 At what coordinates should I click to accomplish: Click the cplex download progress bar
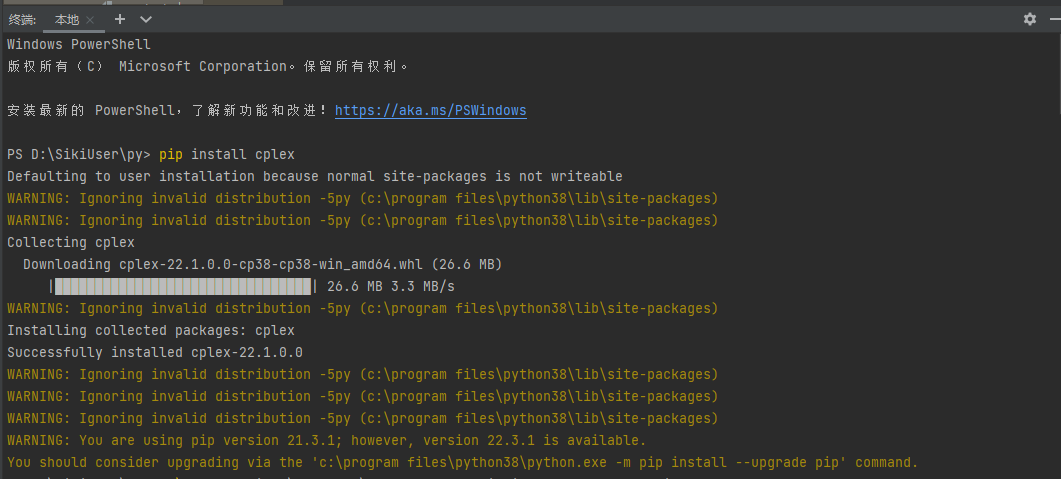tap(183, 286)
